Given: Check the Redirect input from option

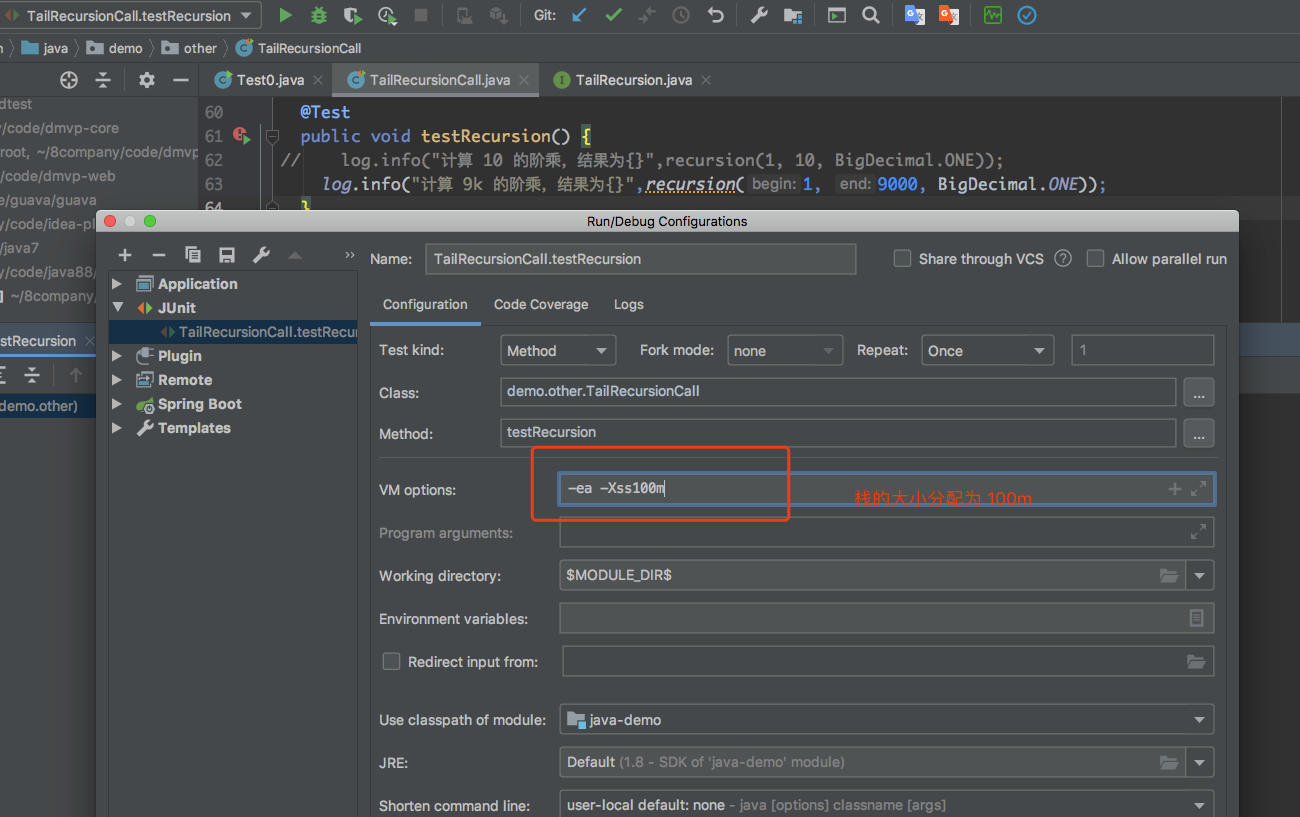Looking at the screenshot, I should coord(392,662).
